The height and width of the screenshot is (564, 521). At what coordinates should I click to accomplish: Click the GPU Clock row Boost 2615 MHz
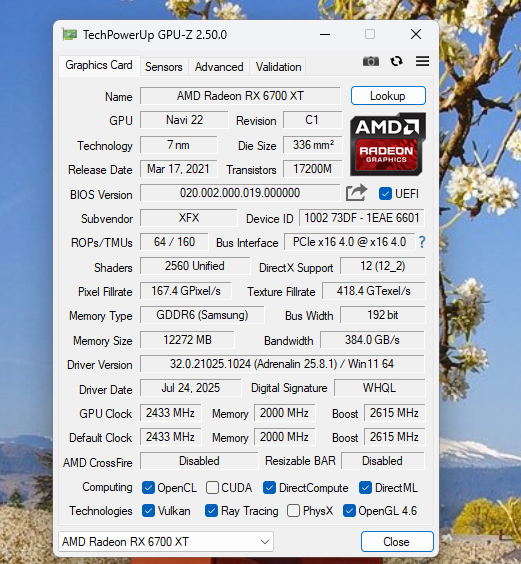[x=394, y=413]
